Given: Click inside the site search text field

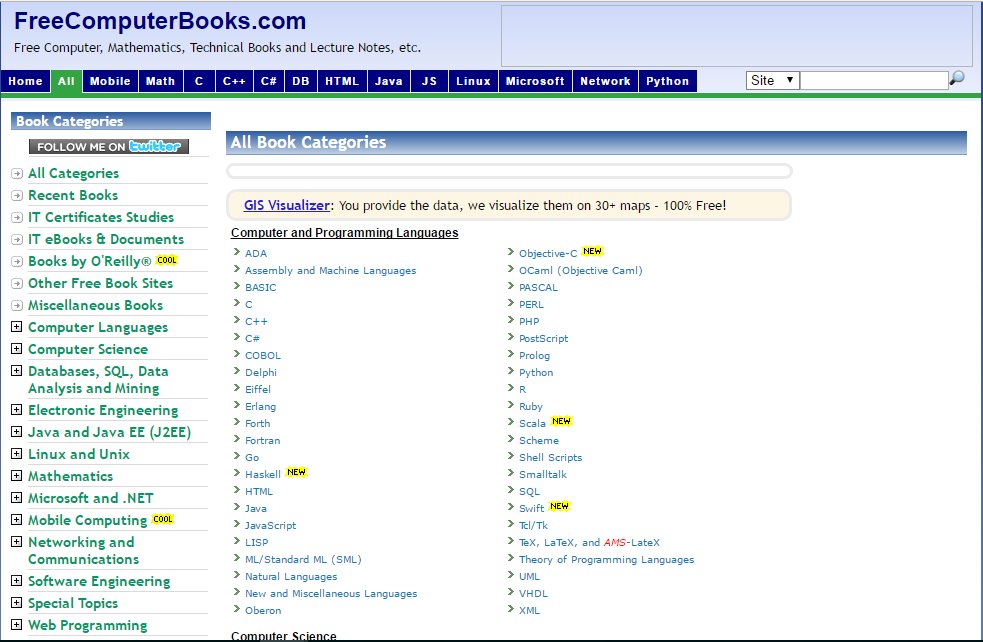Looking at the screenshot, I should tap(873, 81).
